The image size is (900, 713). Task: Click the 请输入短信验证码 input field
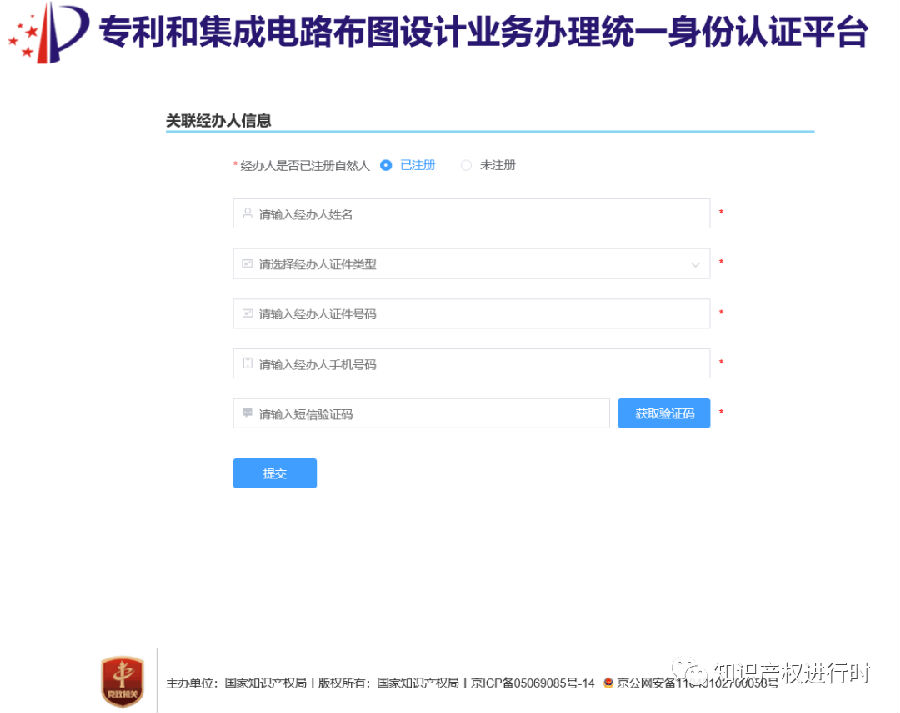(421, 413)
